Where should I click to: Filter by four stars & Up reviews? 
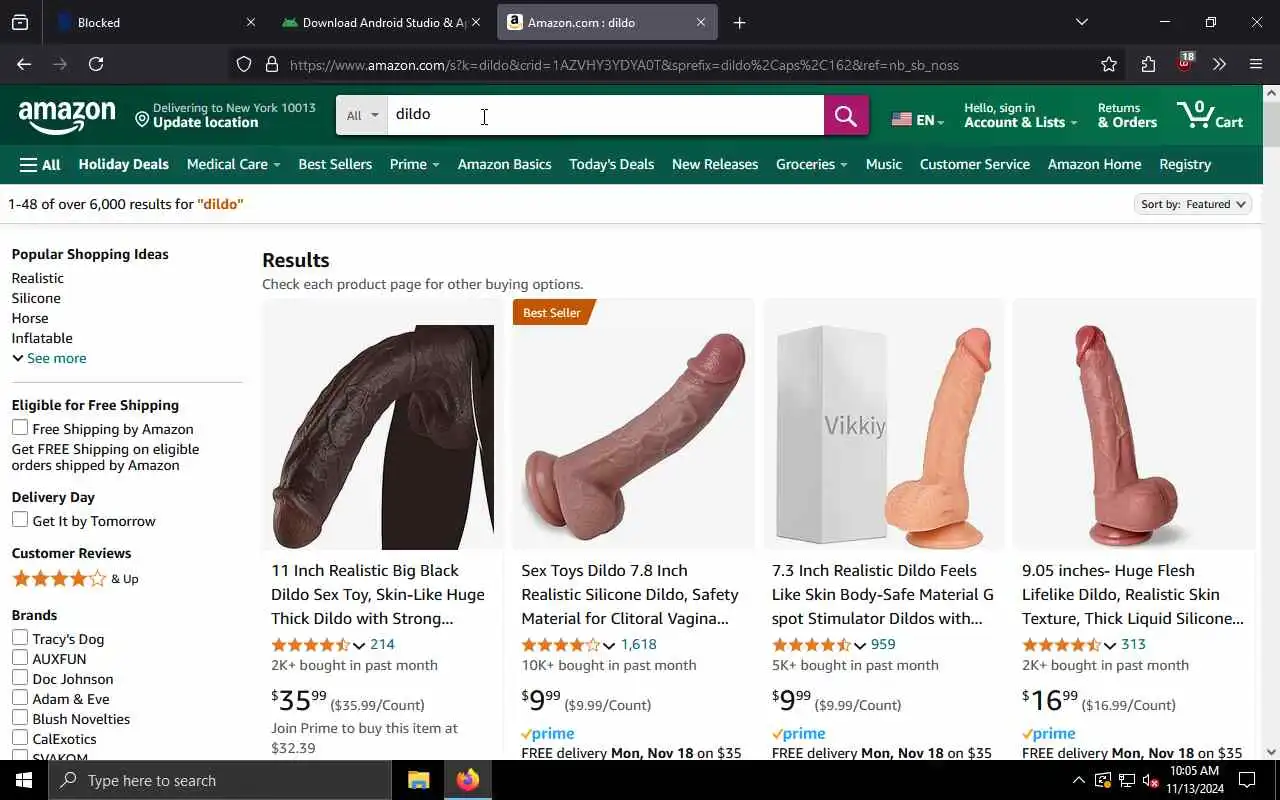(x=75, y=579)
